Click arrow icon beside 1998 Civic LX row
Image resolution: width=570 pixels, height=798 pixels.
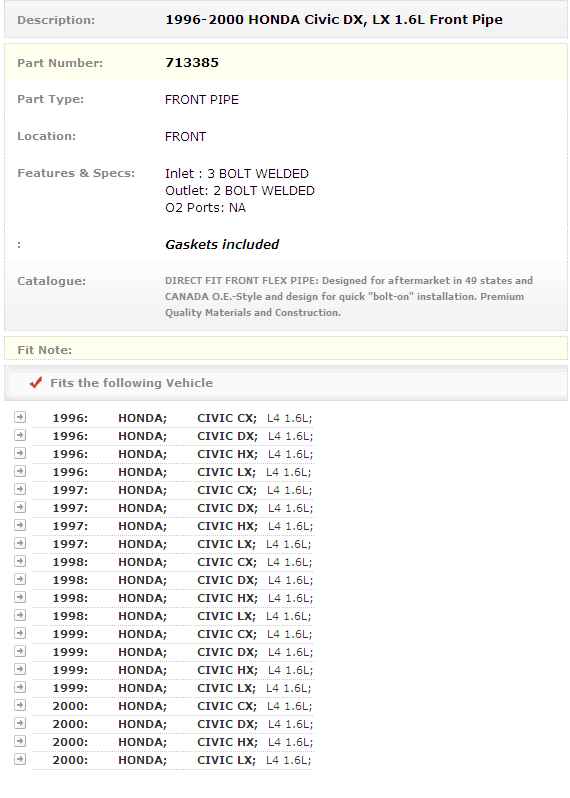tap(20, 615)
